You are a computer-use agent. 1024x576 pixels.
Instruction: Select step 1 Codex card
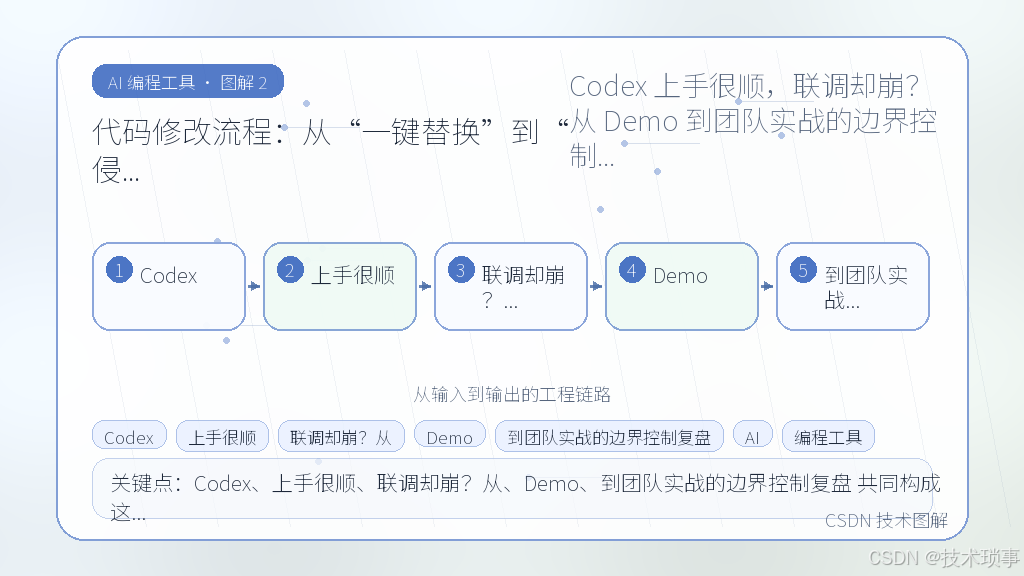(169, 287)
